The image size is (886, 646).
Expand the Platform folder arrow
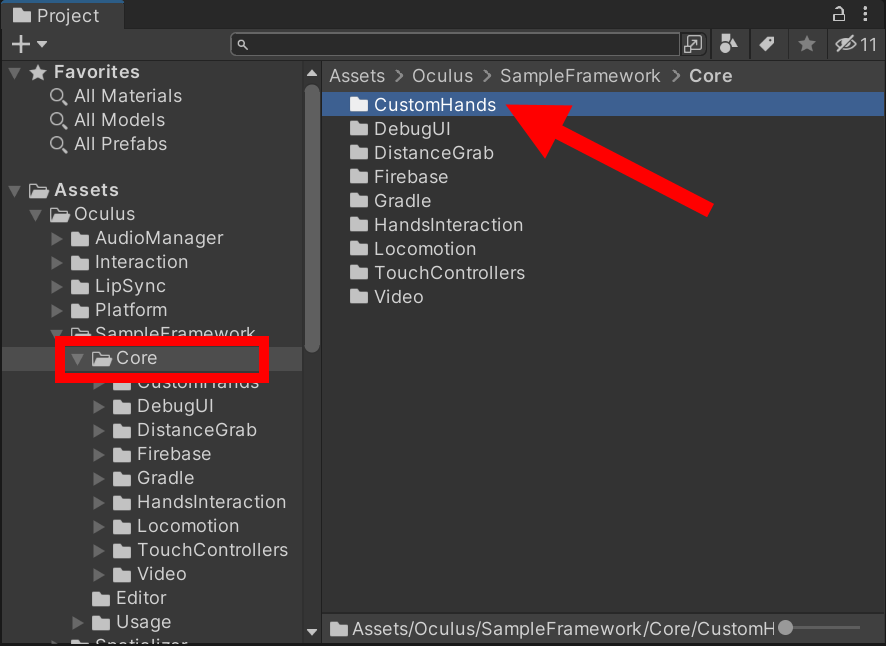pos(57,310)
